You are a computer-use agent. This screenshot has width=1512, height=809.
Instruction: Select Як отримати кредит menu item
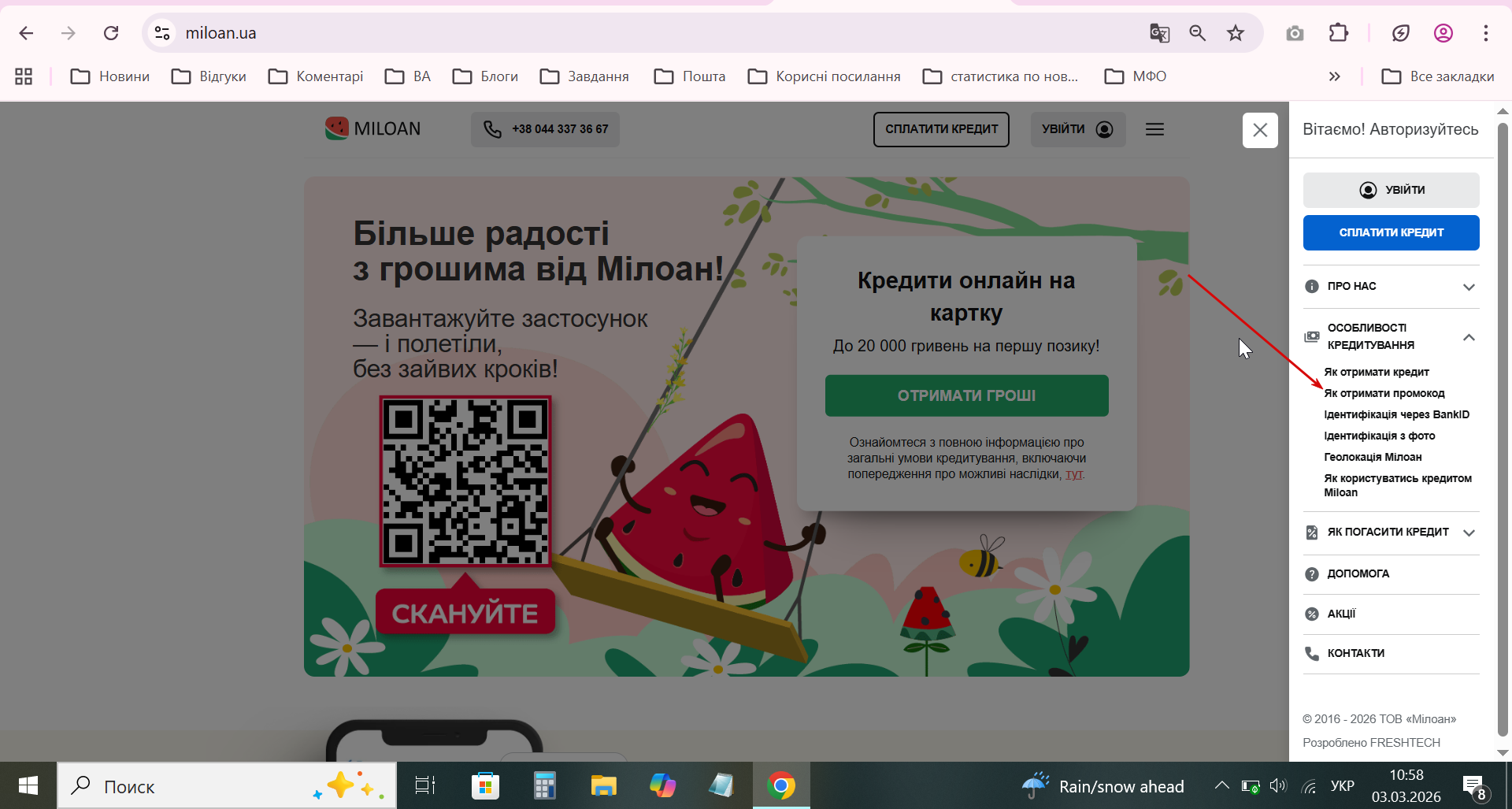point(1377,372)
